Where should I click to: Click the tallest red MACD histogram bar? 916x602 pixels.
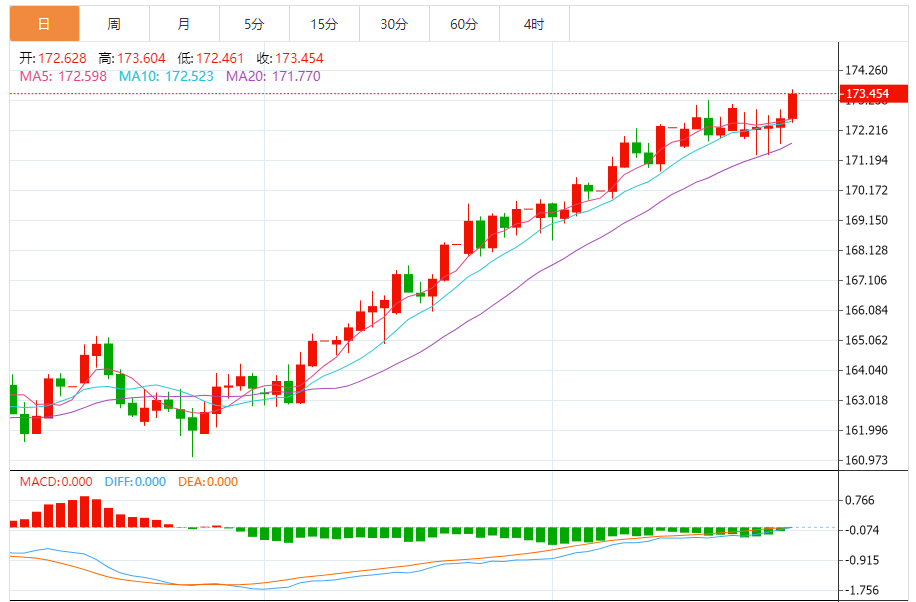pos(85,511)
